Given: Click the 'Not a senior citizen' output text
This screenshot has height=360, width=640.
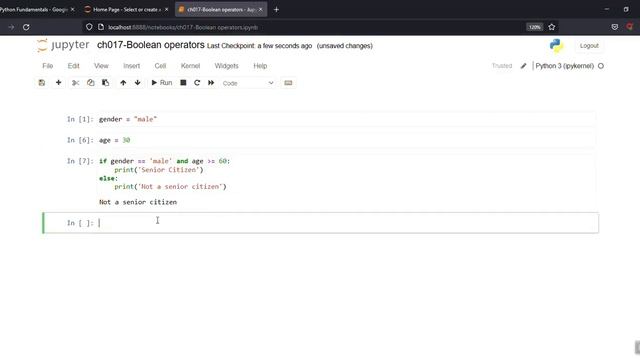Looking at the screenshot, I should 138,202.
